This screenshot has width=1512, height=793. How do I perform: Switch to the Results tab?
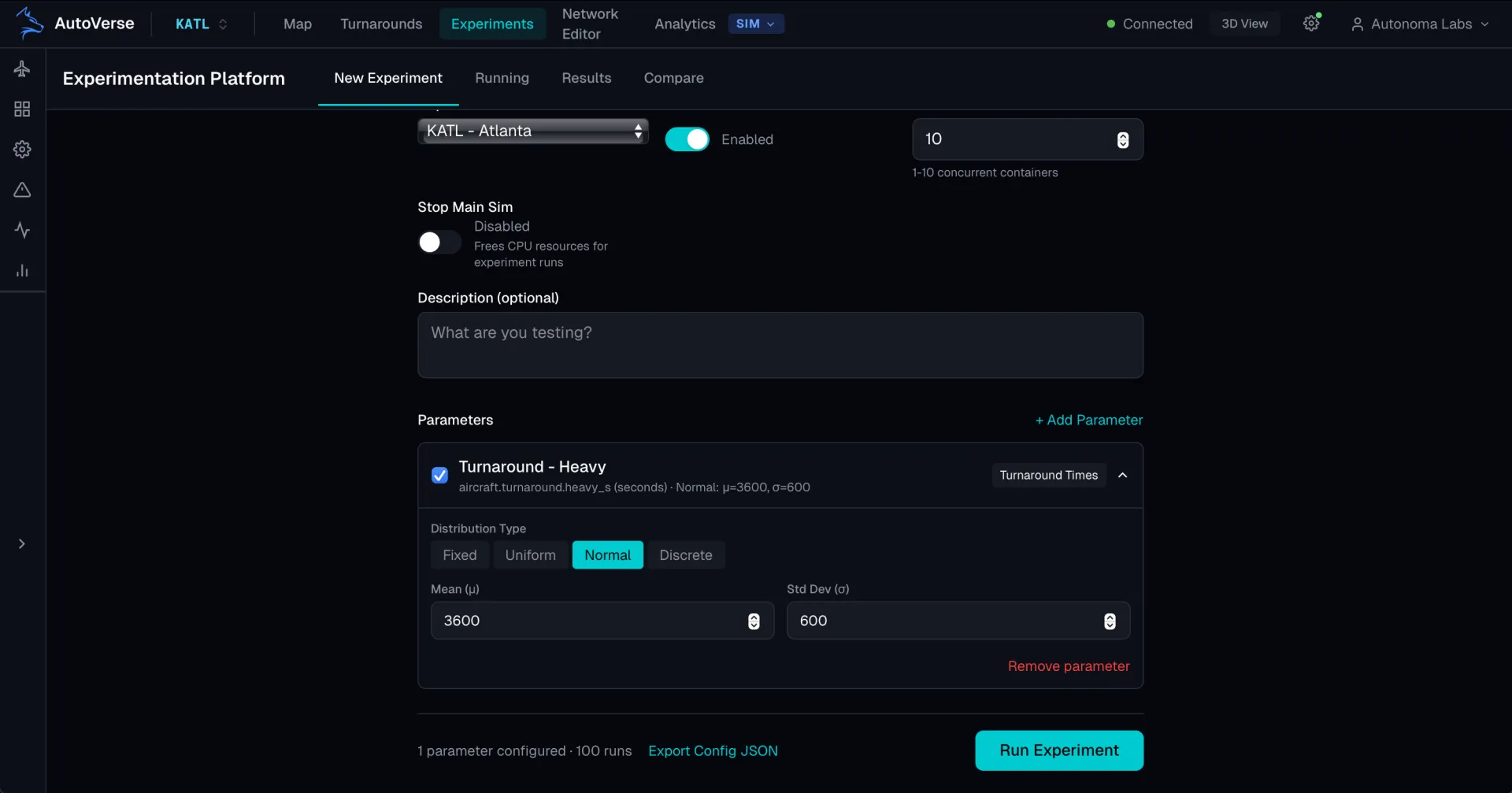pyautogui.click(x=586, y=78)
